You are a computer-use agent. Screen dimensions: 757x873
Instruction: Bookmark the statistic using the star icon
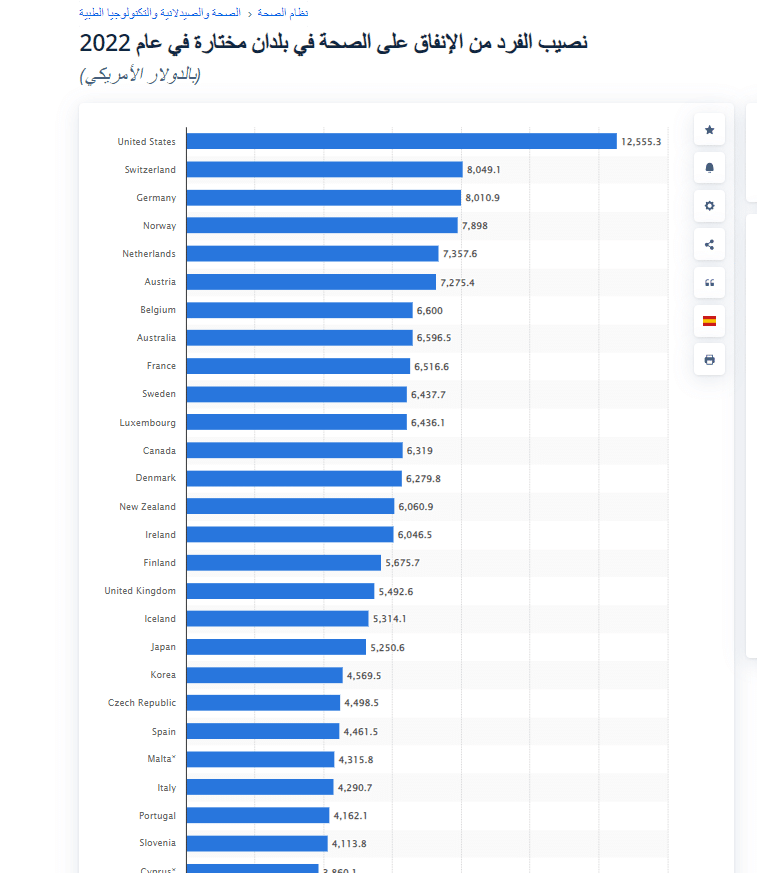709,129
